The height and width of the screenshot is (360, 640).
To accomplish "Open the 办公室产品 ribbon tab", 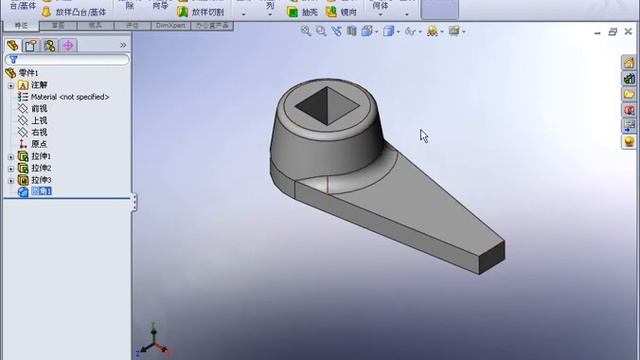I will tap(212, 26).
